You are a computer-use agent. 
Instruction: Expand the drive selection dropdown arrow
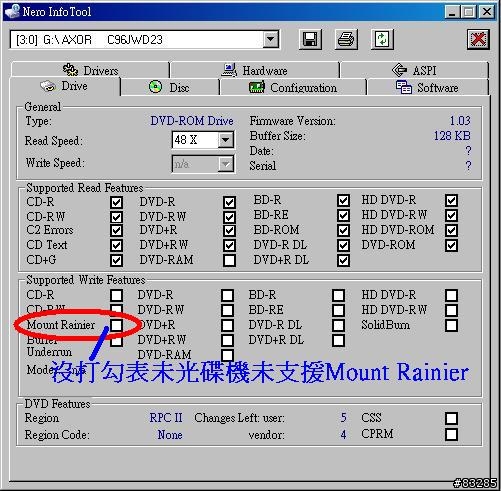tap(271, 40)
